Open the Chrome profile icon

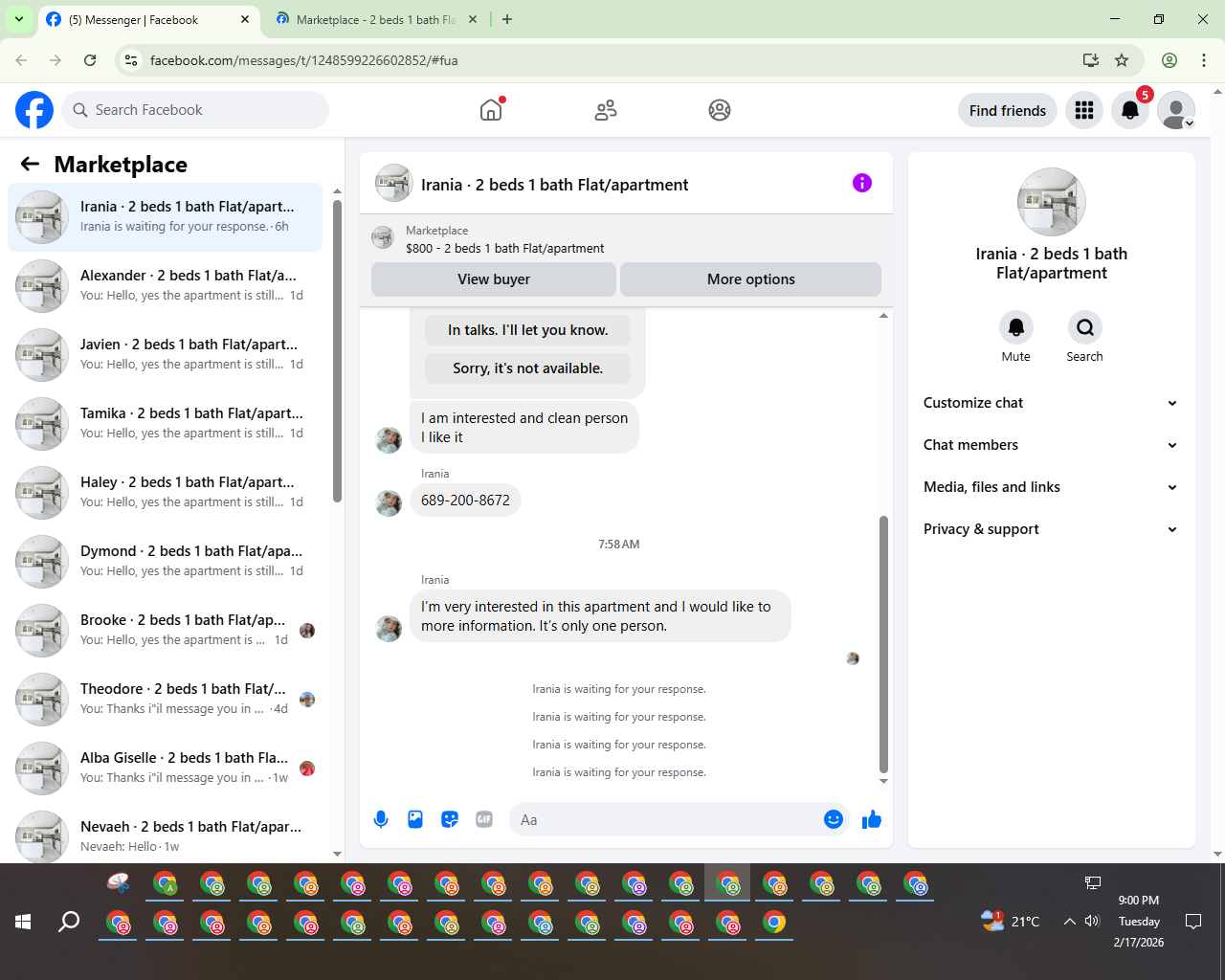click(x=1169, y=60)
